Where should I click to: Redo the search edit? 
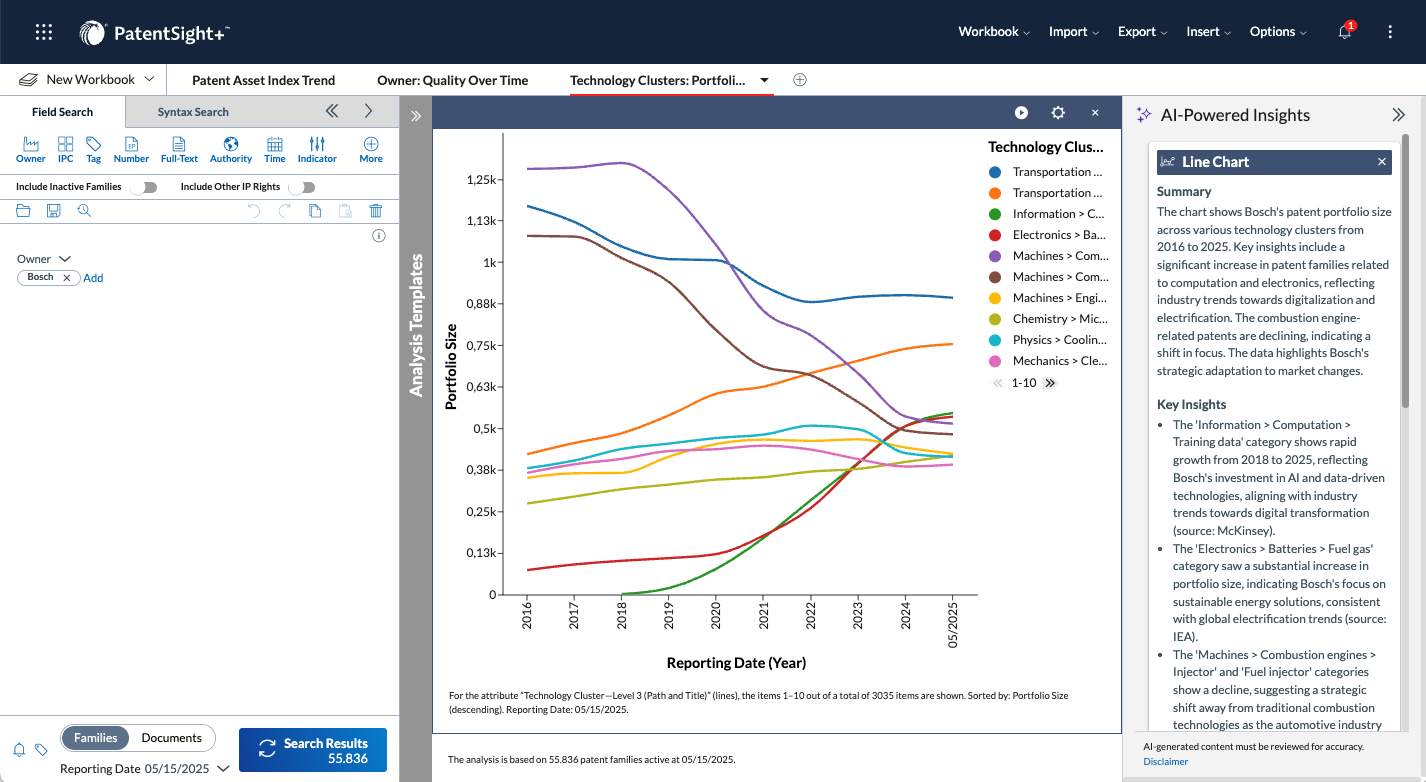tap(284, 210)
